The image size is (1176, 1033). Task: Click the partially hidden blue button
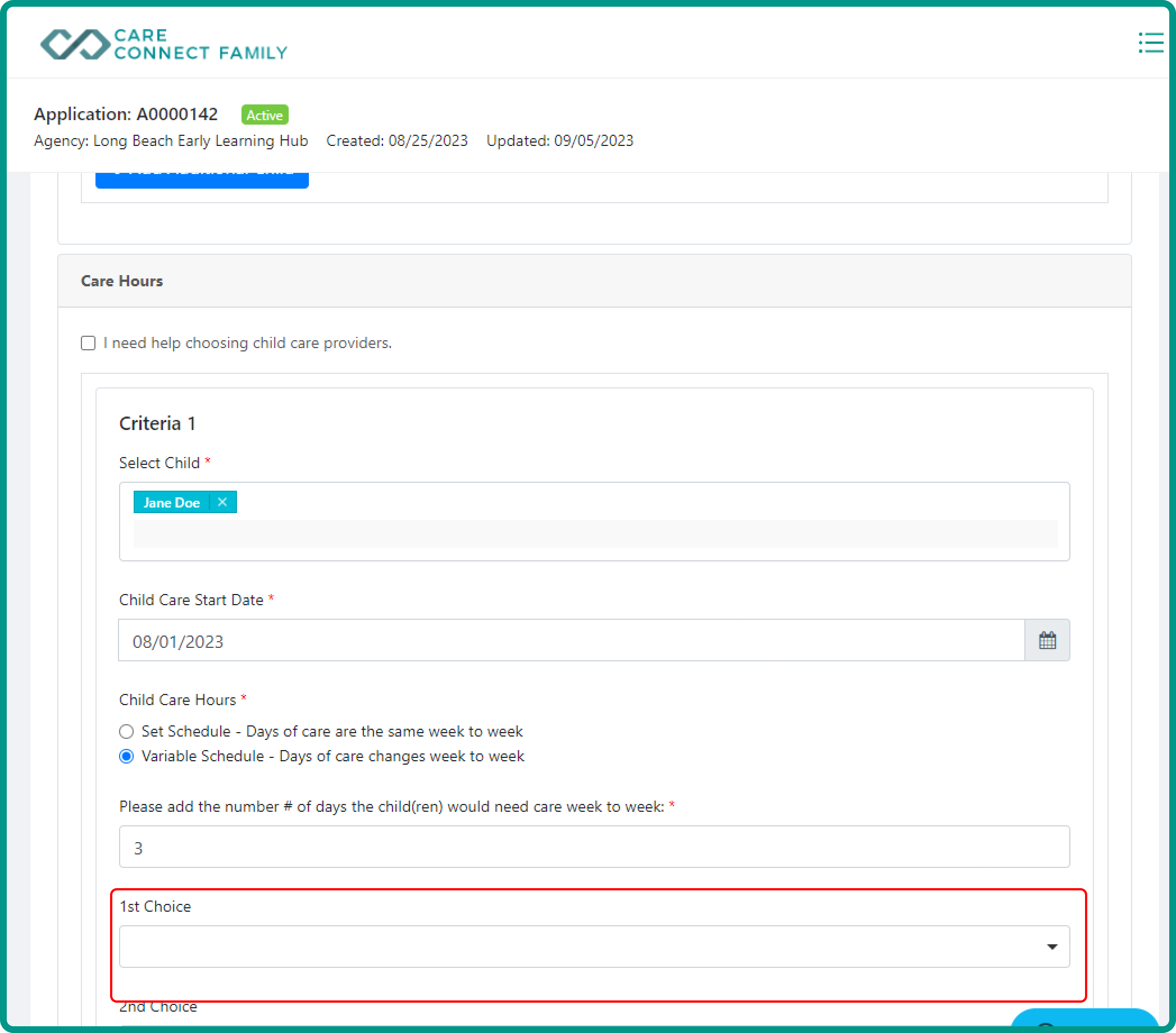click(202, 180)
